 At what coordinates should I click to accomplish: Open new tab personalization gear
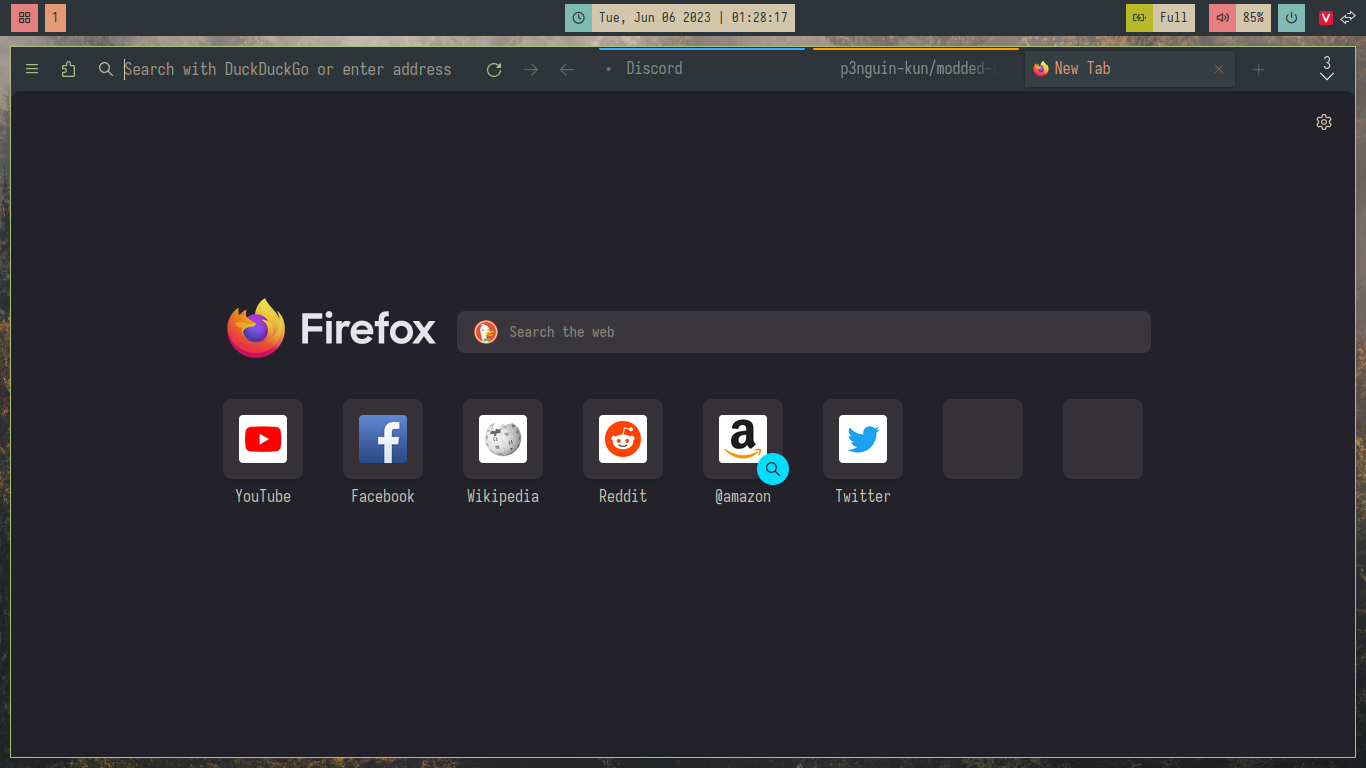pyautogui.click(x=1324, y=122)
